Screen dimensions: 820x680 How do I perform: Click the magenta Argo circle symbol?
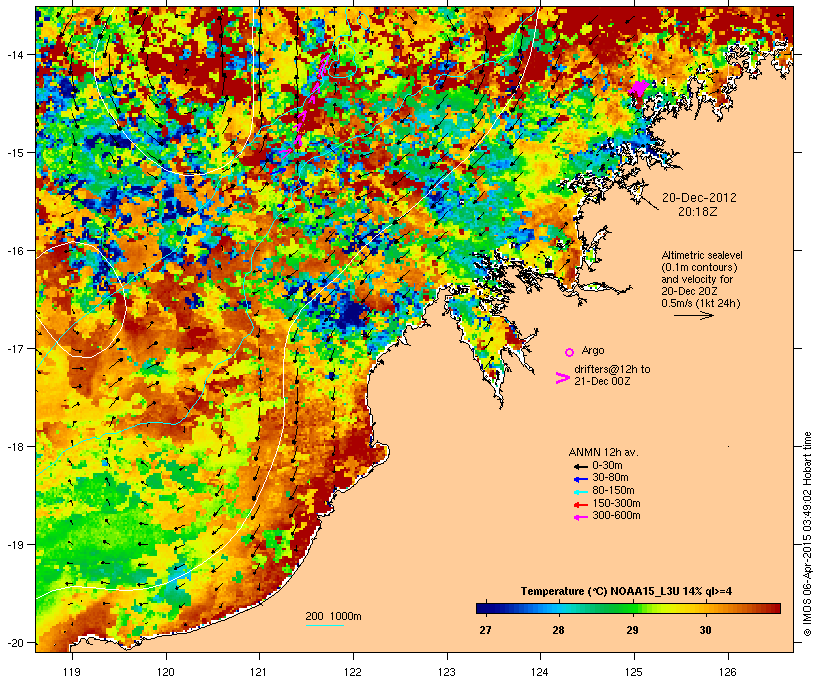570,352
